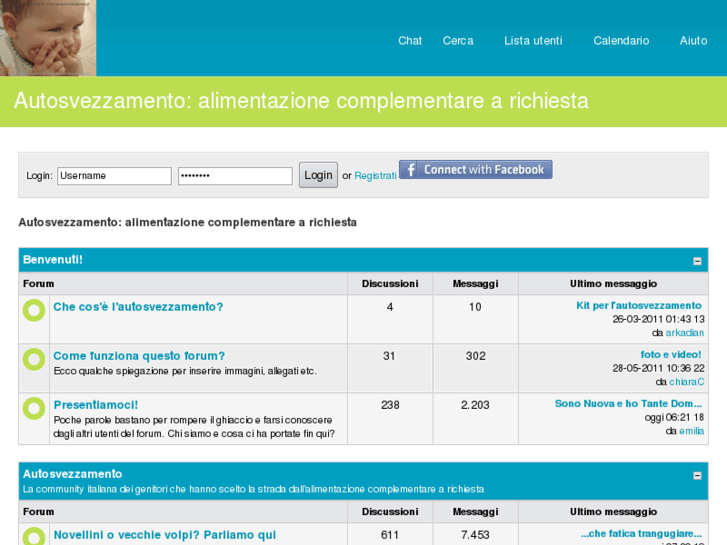Screen dimensions: 727x545
Task: Open user profile chiaraC
Action: click(686, 382)
